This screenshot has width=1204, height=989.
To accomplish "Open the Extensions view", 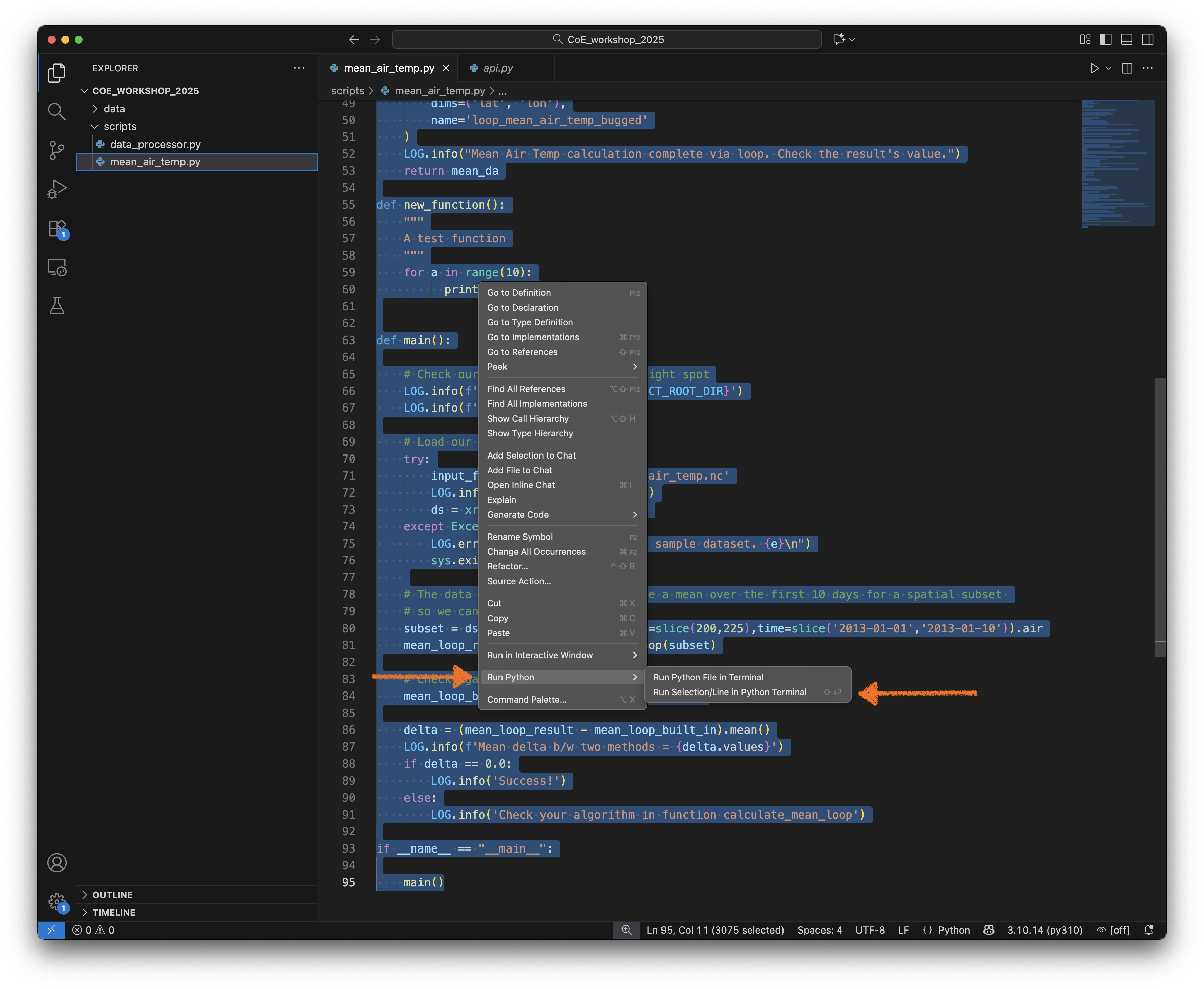I will coord(56,229).
